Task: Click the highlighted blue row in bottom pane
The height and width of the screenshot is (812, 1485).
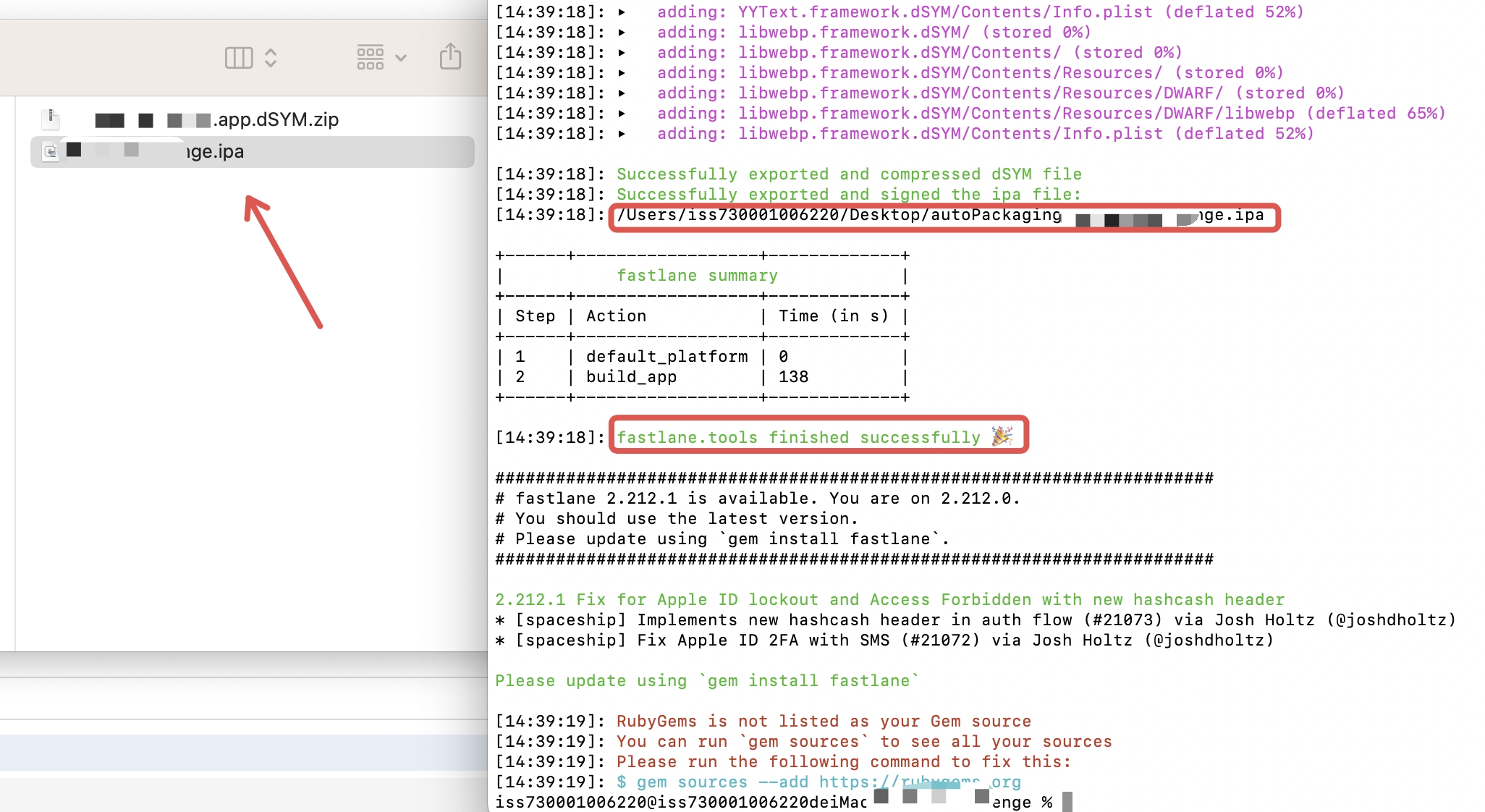Action: (x=243, y=753)
